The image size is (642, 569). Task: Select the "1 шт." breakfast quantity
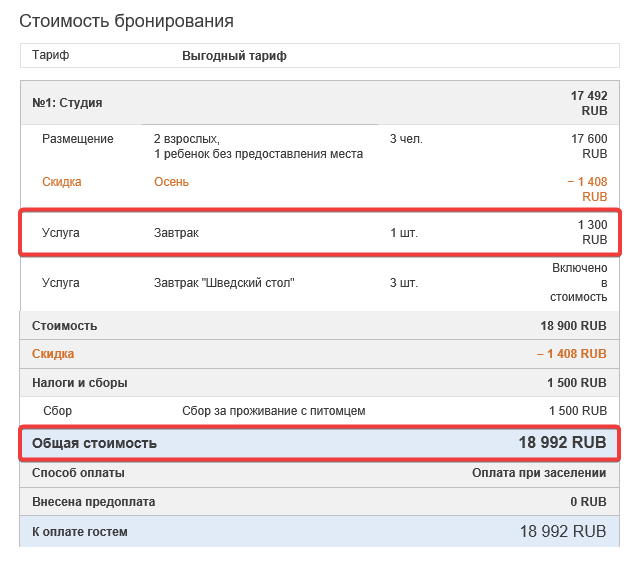404,233
